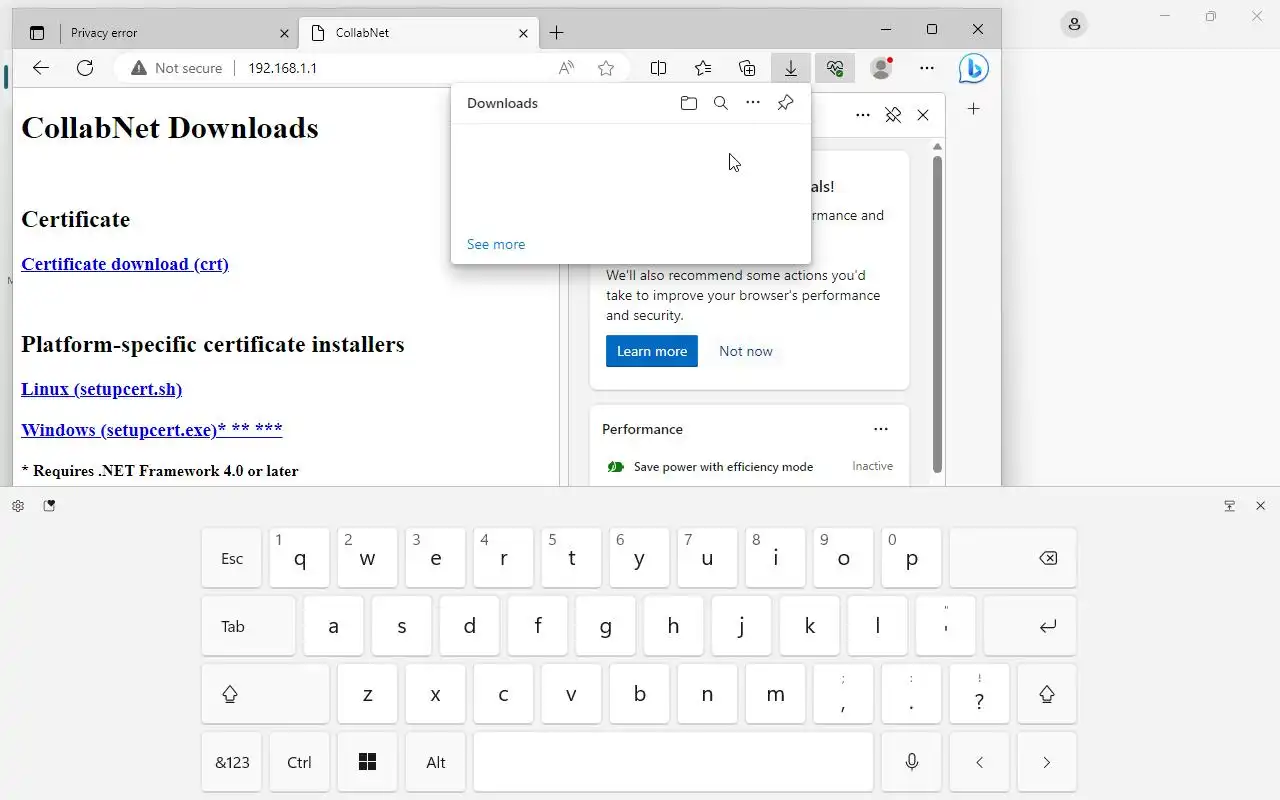The height and width of the screenshot is (800, 1280).
Task: Click the address bar showing 192.168.1.1
Action: (282, 68)
